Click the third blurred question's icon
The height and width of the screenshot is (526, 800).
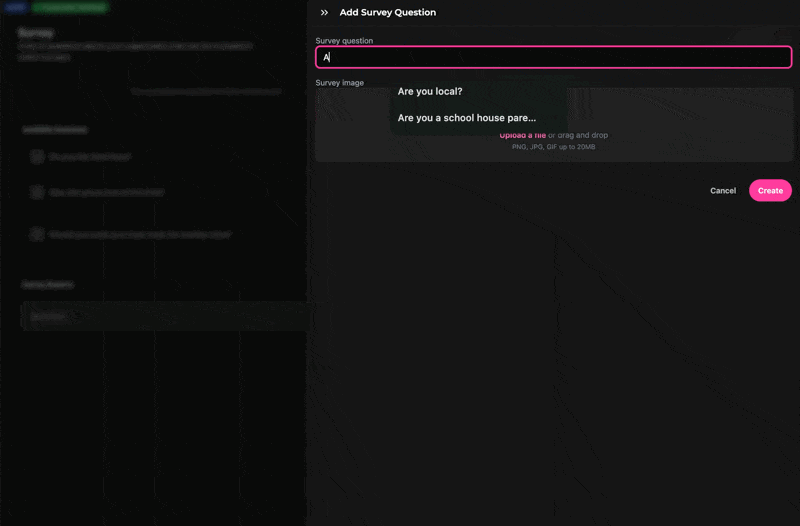pos(37,235)
